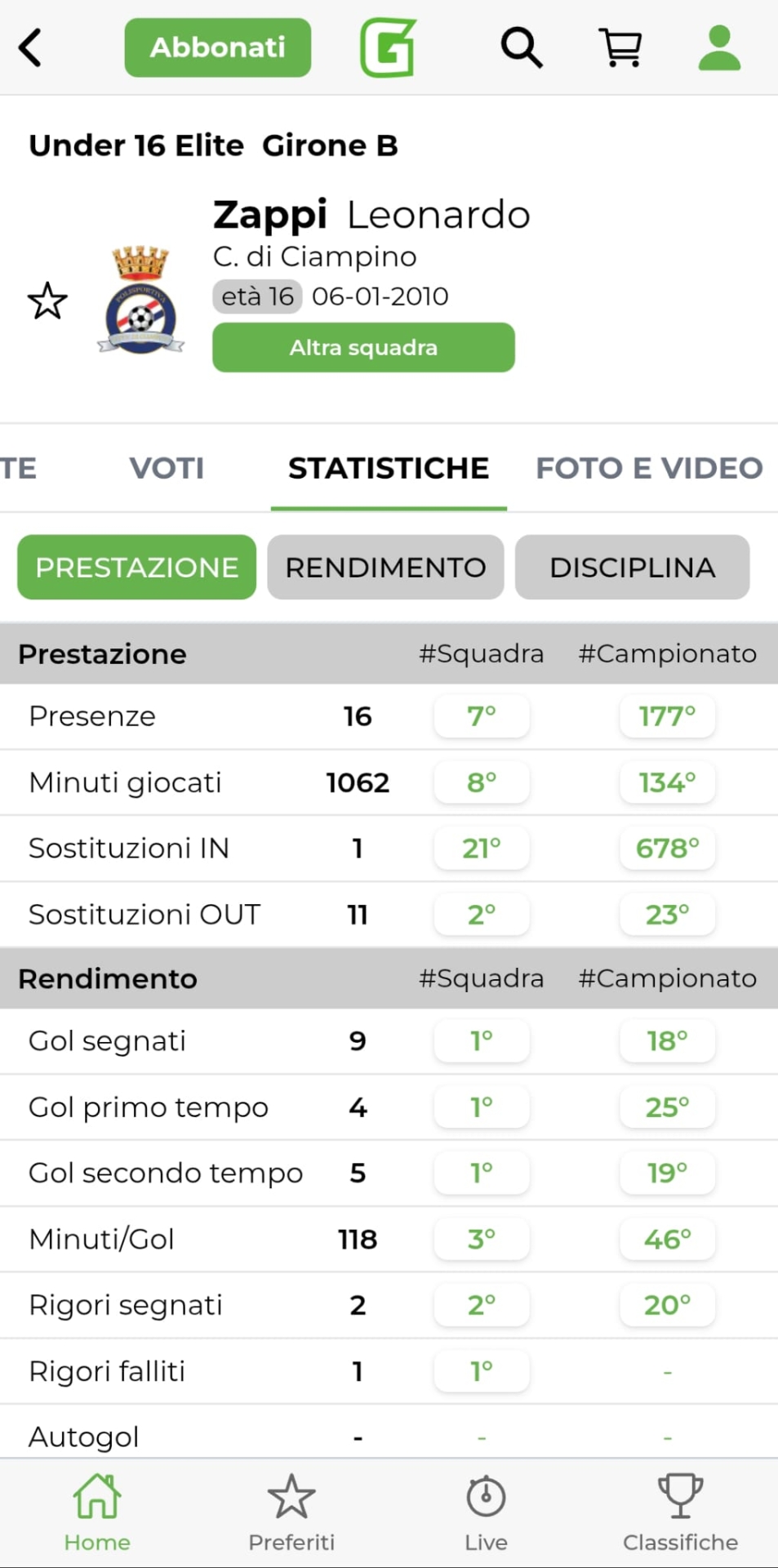Tap the C. di Ciampino team crest

tap(140, 301)
